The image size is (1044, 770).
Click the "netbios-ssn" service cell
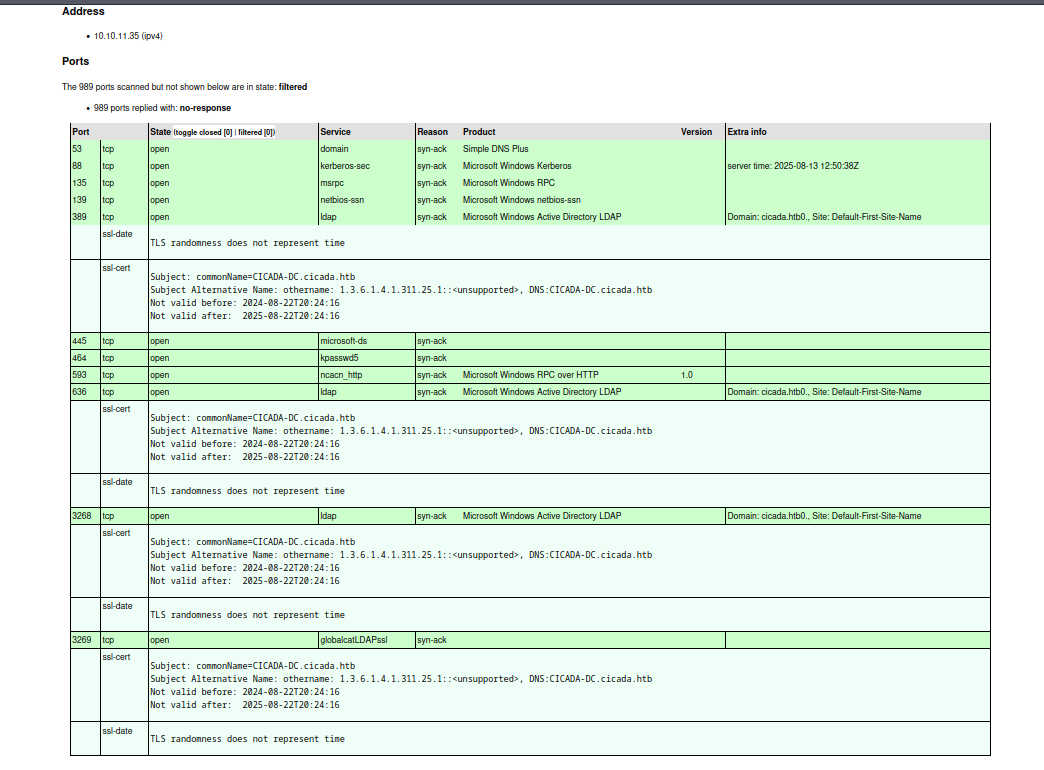pos(342,200)
